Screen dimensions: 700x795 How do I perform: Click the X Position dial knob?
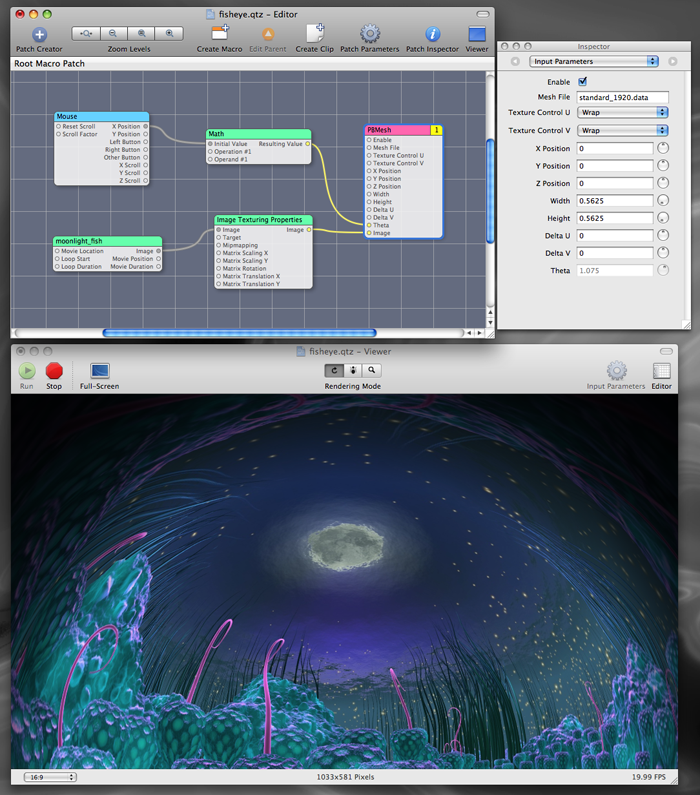pos(663,148)
